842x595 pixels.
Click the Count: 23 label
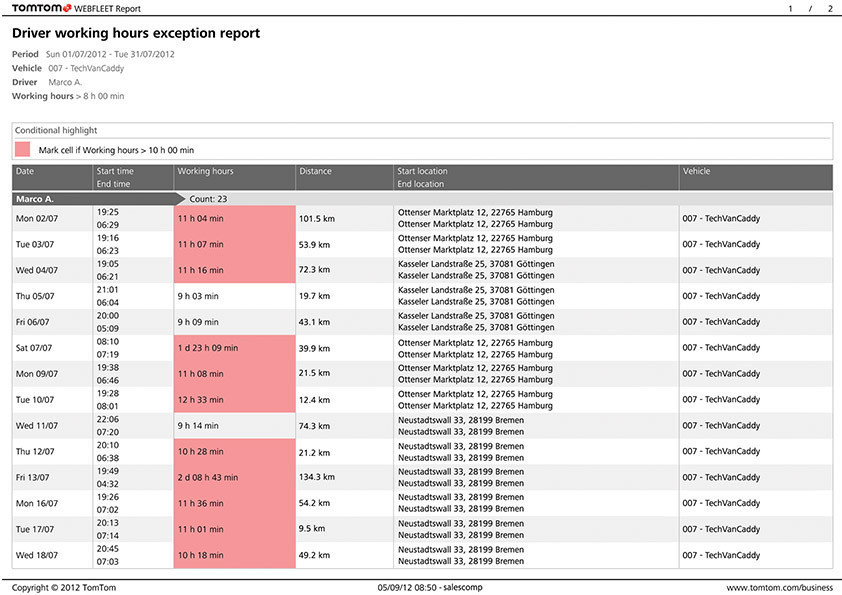pos(209,199)
